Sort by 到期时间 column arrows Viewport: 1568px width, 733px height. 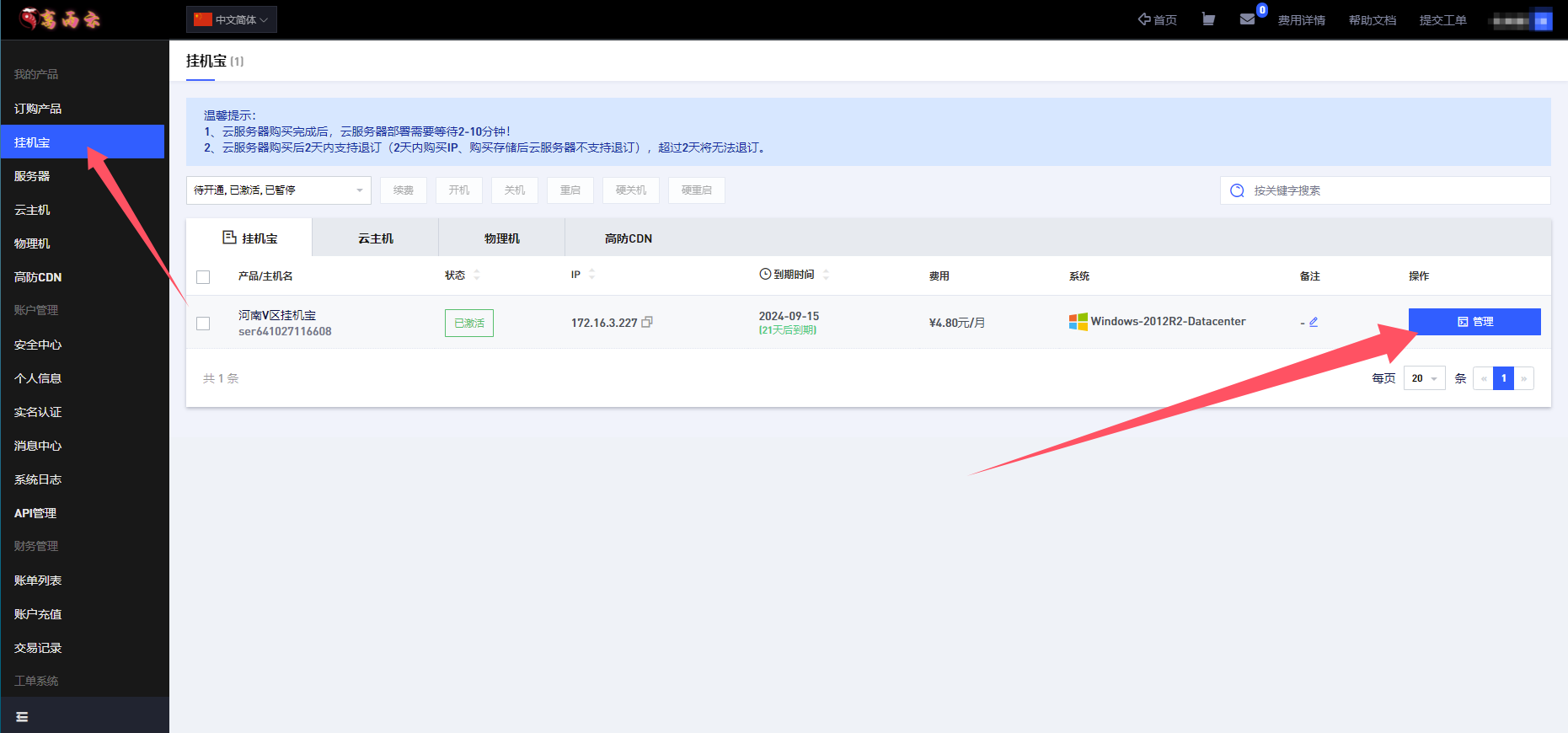826,274
